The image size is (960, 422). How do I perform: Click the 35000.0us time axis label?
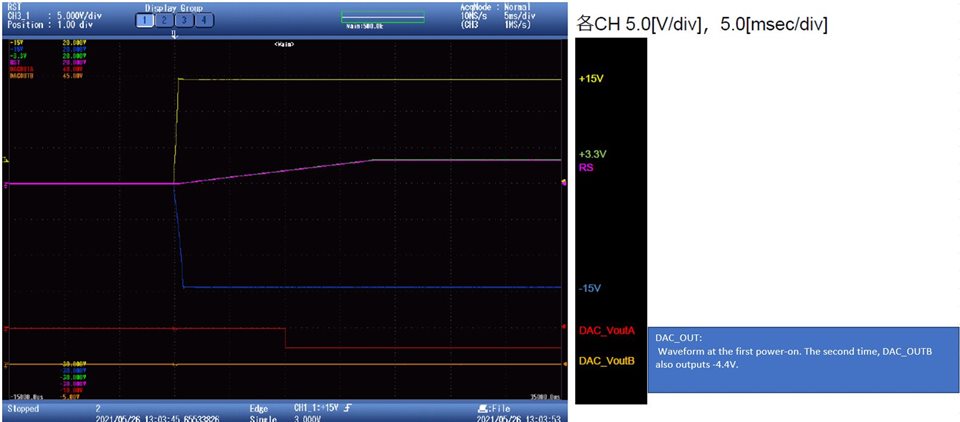click(x=547, y=396)
